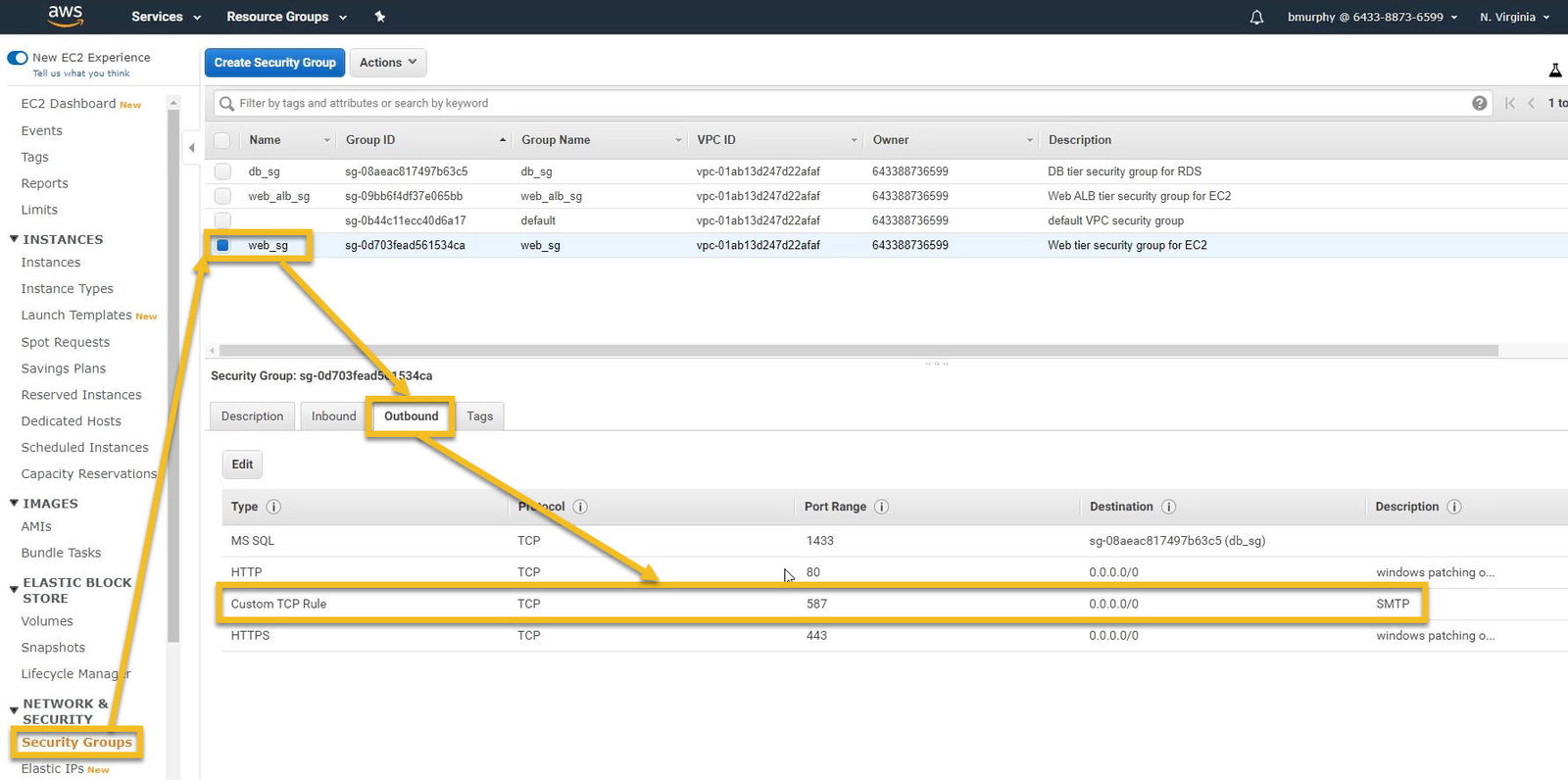This screenshot has height=780, width=1568.
Task: Switch to the Description tab
Action: click(252, 416)
